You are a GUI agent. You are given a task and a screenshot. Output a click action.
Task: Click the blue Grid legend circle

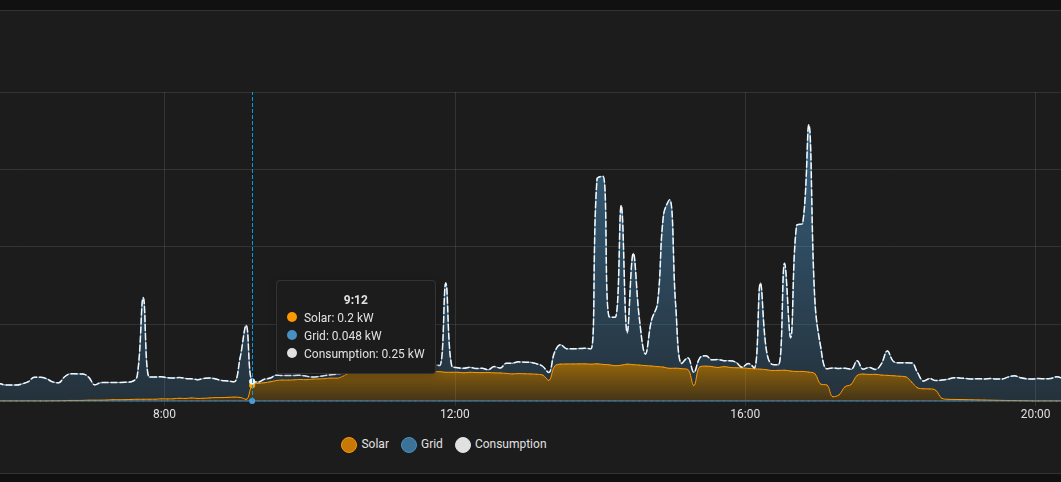[408, 445]
